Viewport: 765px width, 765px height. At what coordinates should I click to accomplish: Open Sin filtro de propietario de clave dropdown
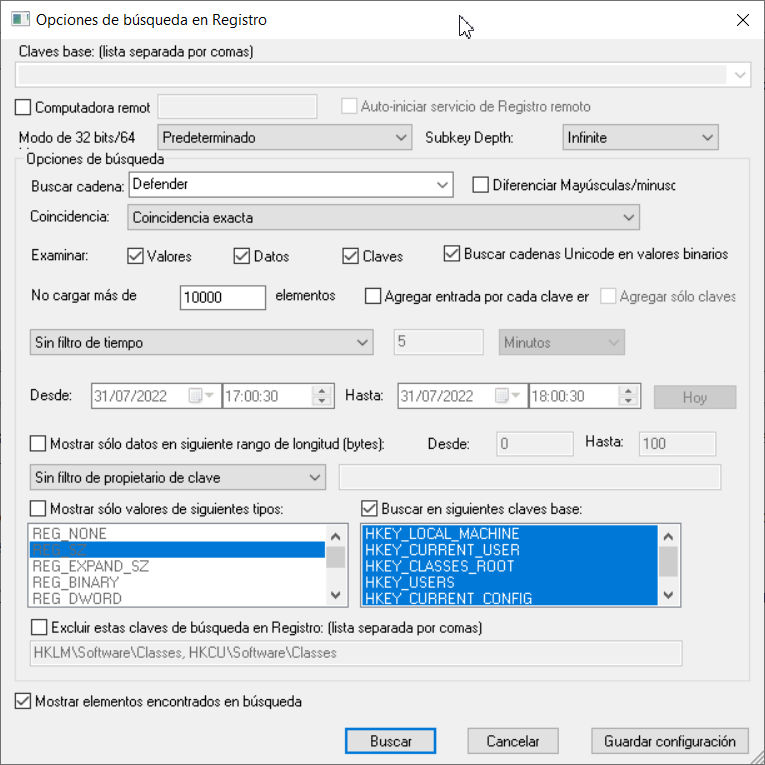pyautogui.click(x=315, y=477)
